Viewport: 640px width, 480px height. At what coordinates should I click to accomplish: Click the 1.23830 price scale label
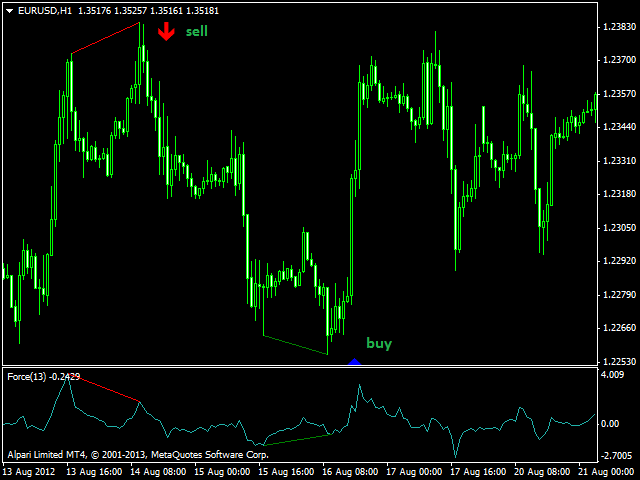619,27
